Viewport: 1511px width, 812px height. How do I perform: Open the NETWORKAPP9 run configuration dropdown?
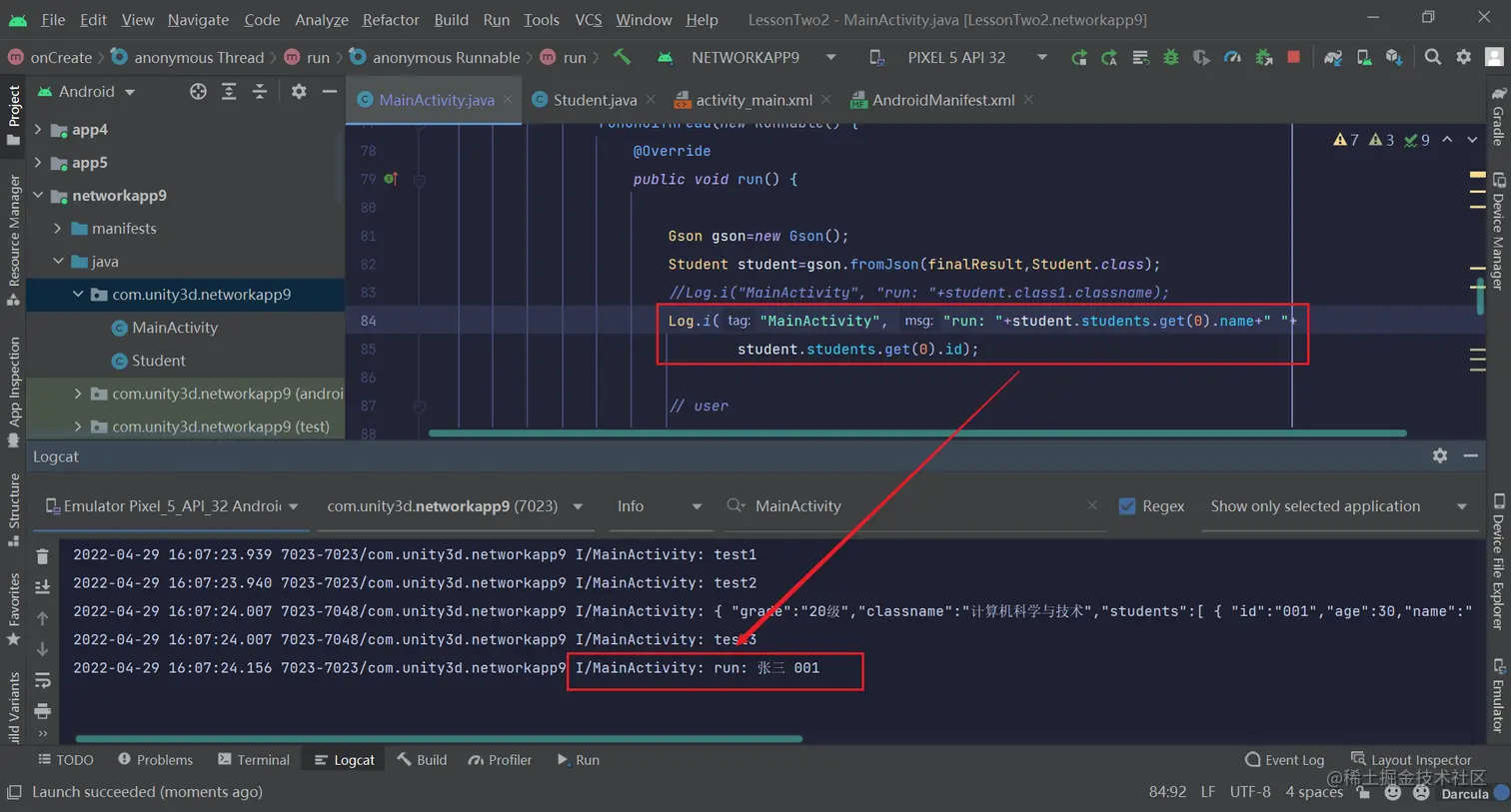pyautogui.click(x=748, y=57)
